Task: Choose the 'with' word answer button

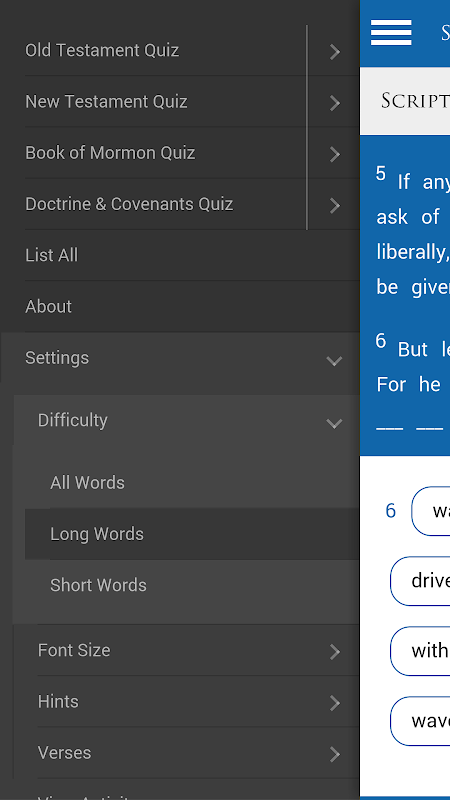Action: 420,651
